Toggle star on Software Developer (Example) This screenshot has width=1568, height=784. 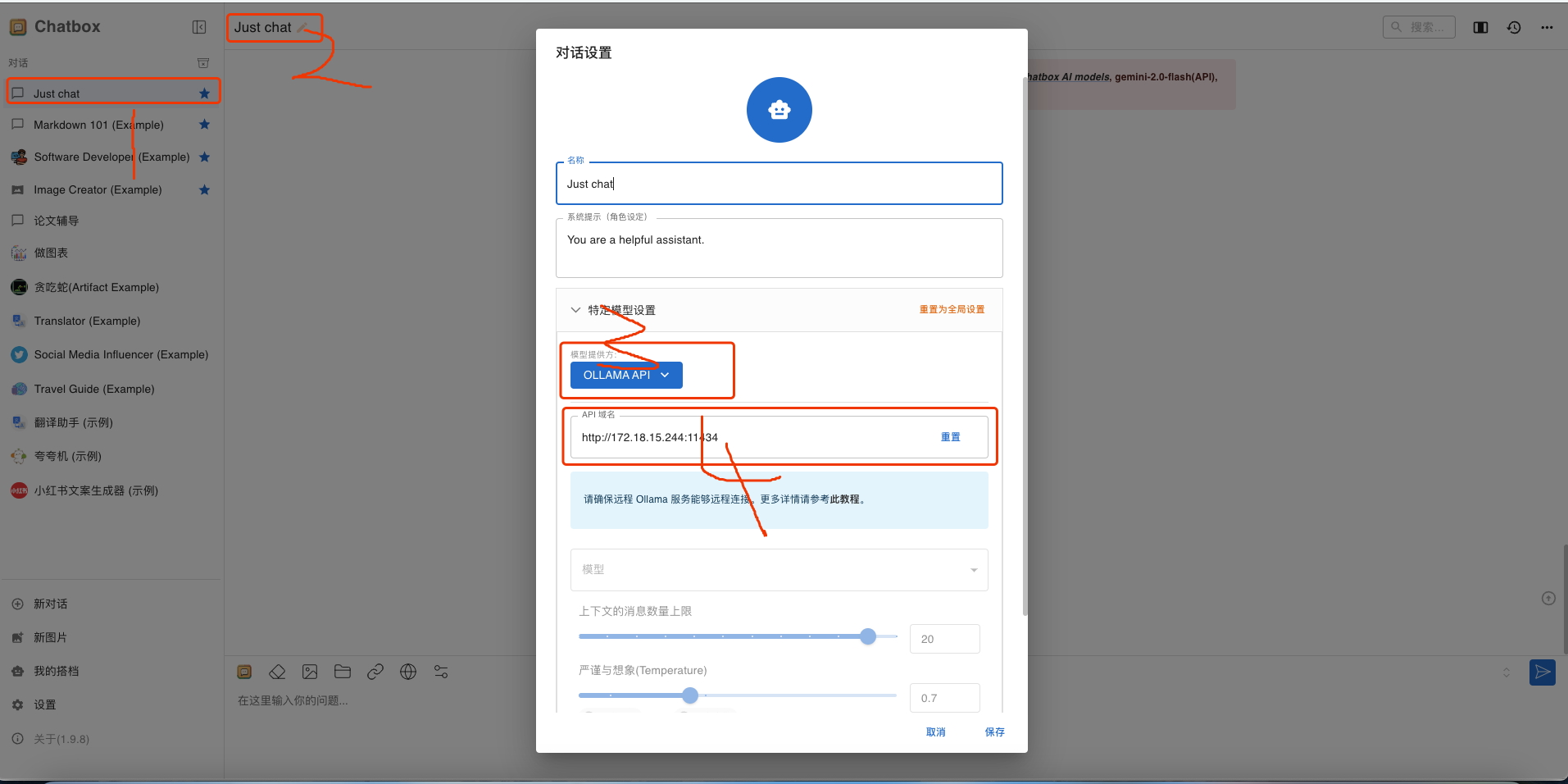click(205, 157)
